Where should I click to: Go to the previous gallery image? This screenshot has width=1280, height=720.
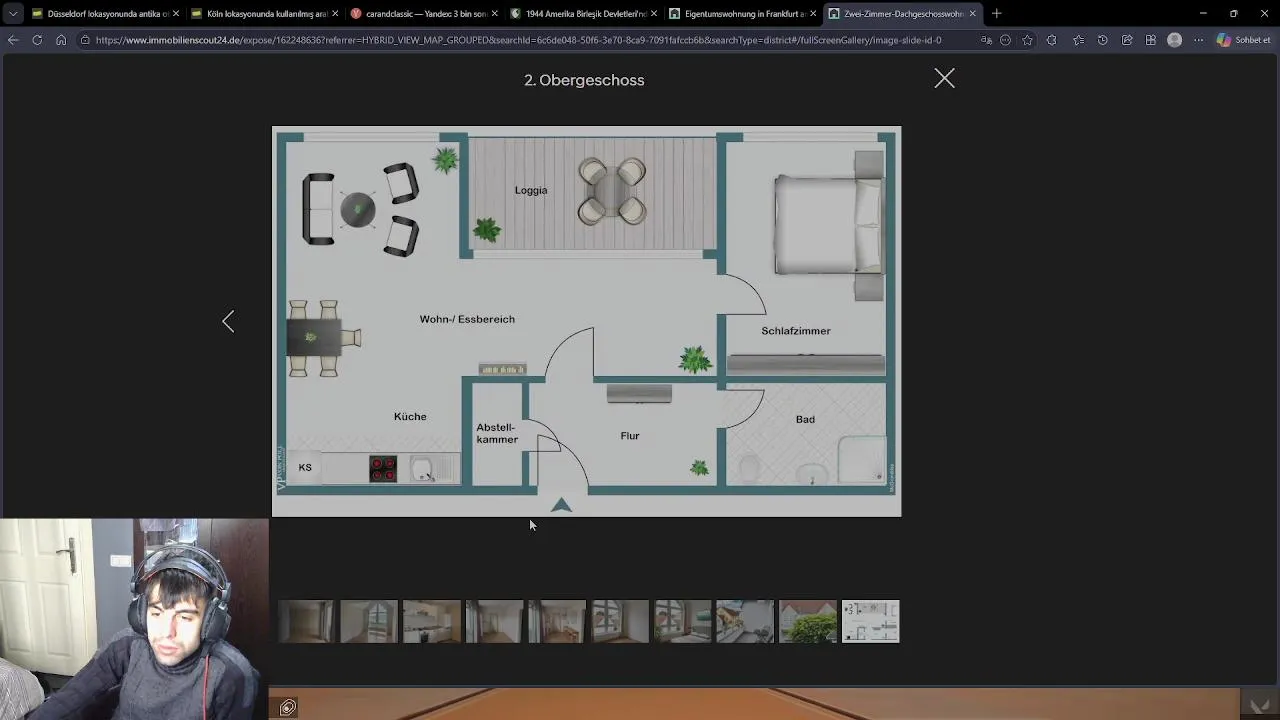click(x=228, y=321)
